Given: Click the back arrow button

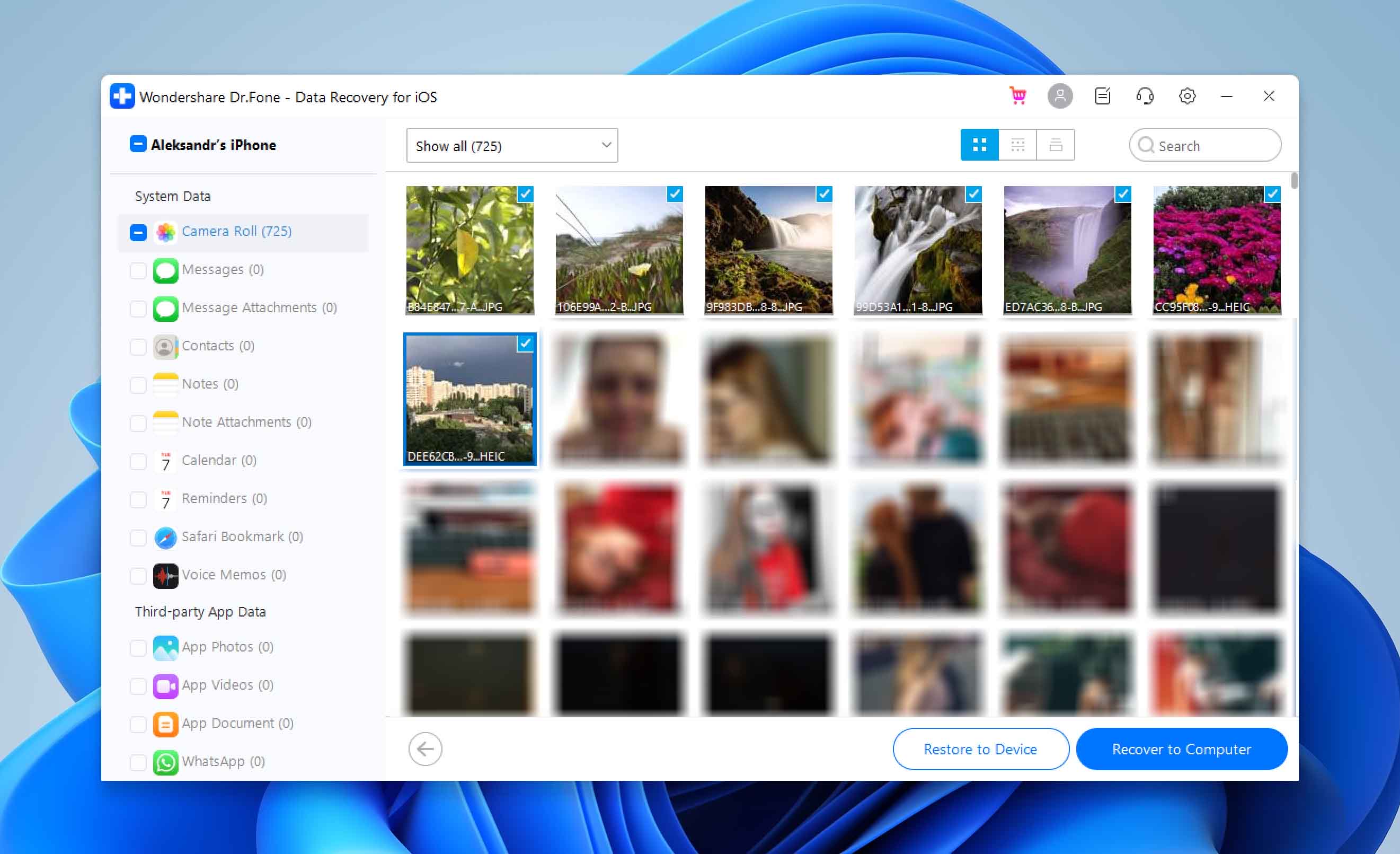Looking at the screenshot, I should click(425, 749).
